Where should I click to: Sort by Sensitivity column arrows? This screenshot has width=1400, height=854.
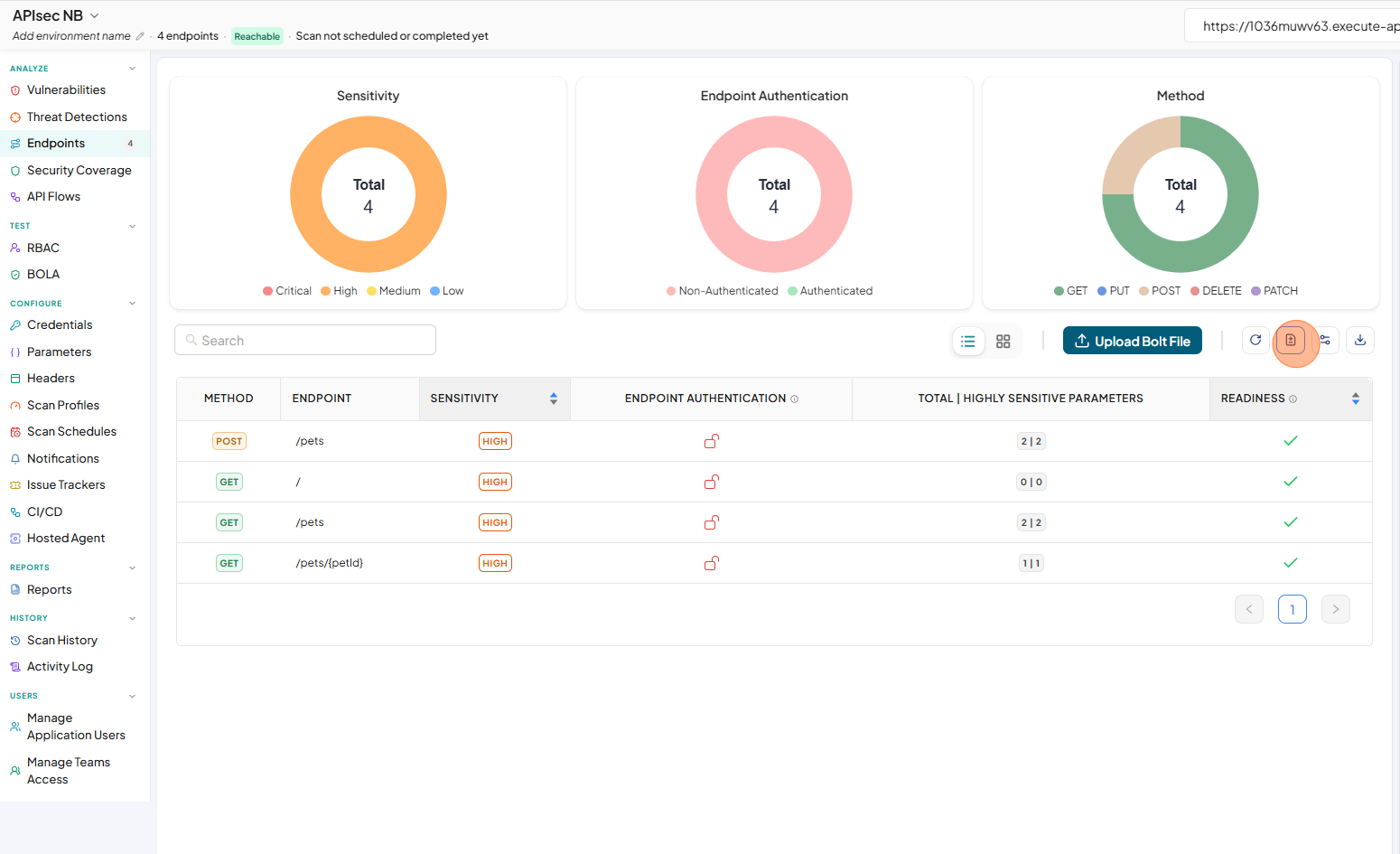[x=554, y=399]
